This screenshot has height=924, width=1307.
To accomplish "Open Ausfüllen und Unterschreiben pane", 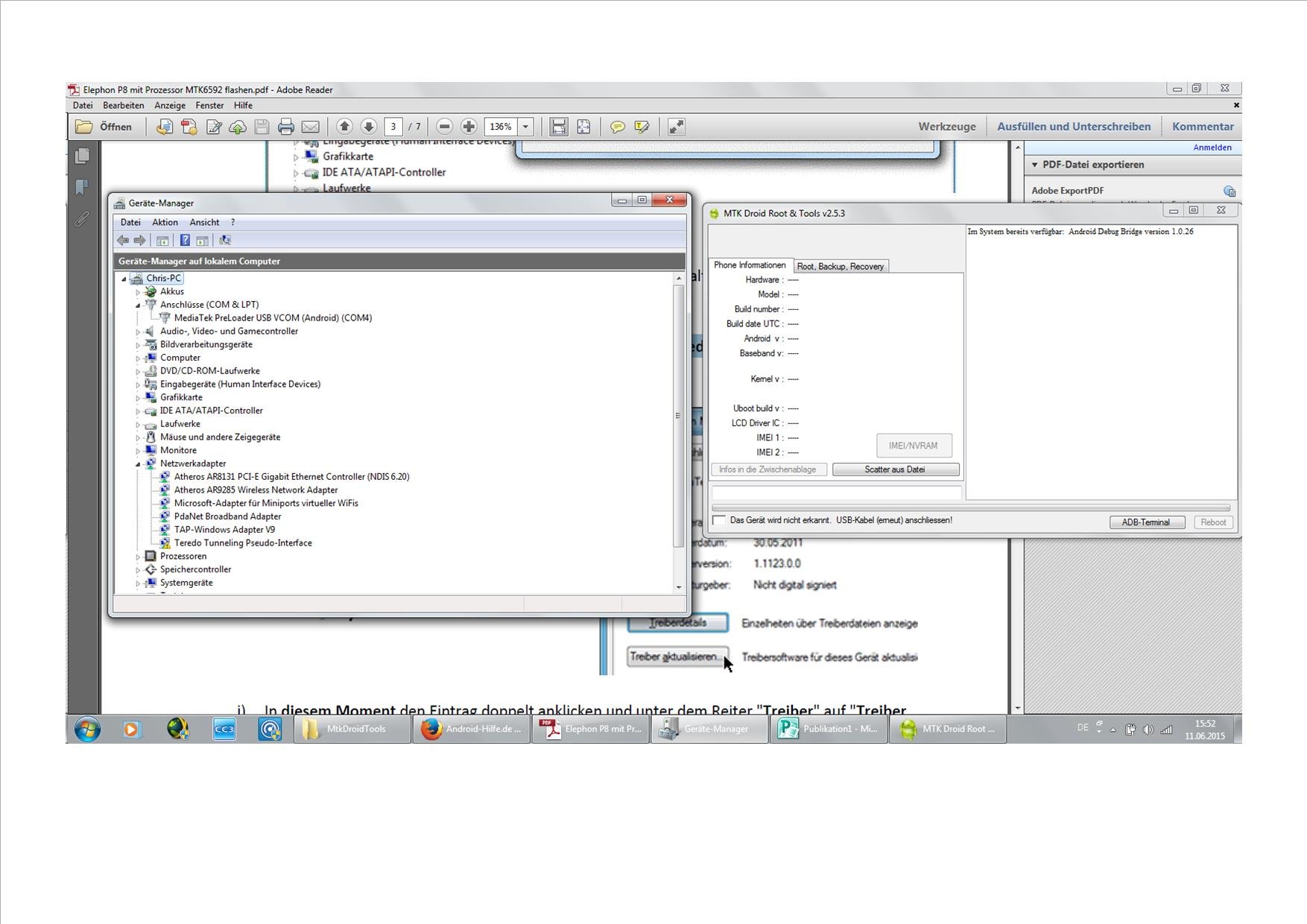I will pos(1074,127).
